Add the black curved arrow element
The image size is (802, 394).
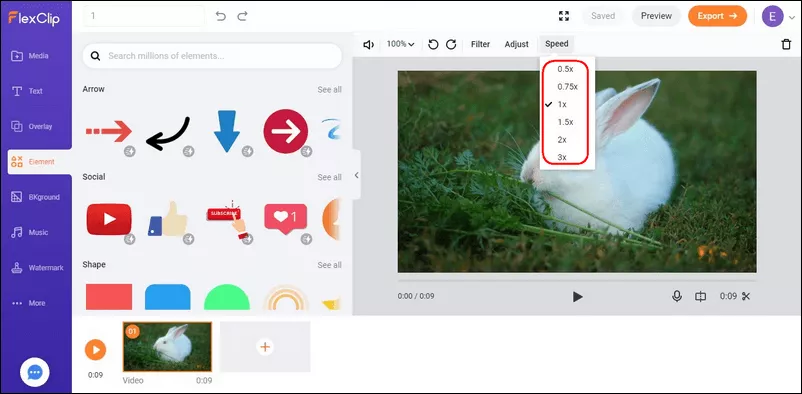(168, 134)
